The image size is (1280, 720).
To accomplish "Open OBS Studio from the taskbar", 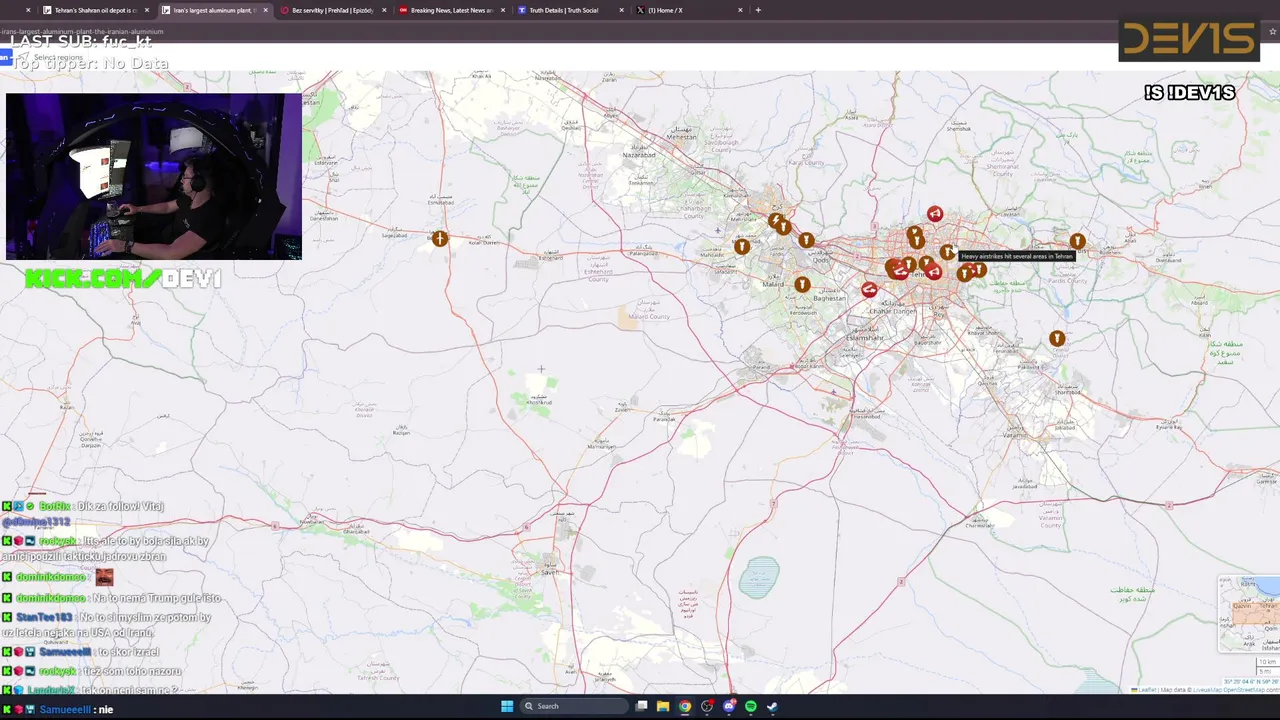I will [707, 706].
